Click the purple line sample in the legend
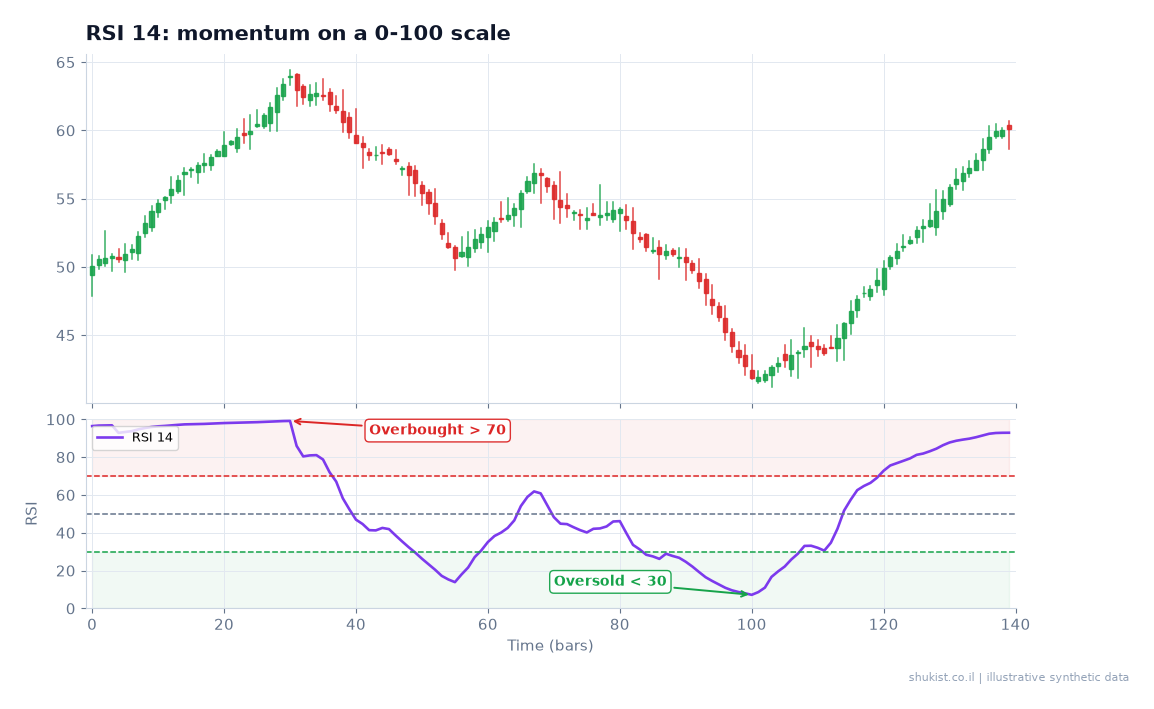The height and width of the screenshot is (709, 1154). pos(110,437)
